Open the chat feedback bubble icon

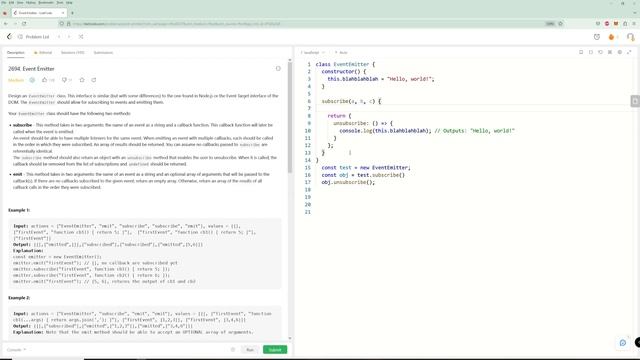click(x=623, y=343)
